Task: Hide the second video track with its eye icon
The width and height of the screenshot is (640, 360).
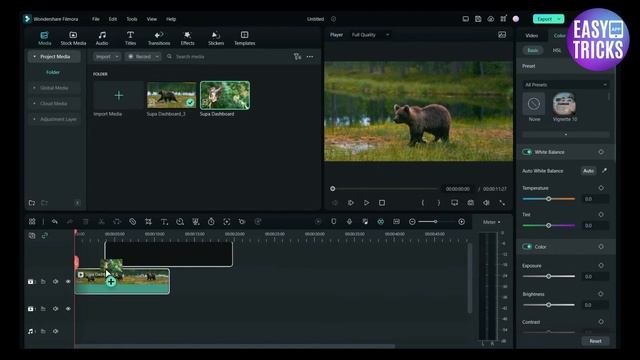Action: 68,309
